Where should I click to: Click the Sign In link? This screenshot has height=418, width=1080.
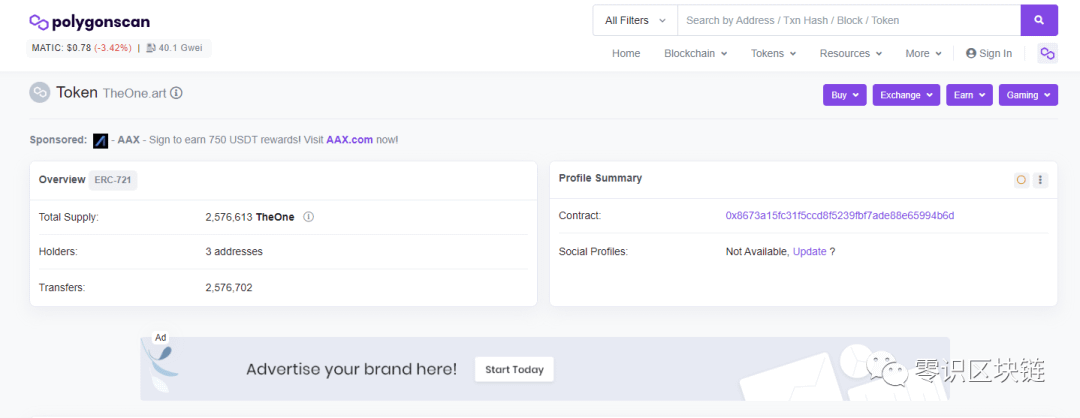[x=989, y=53]
